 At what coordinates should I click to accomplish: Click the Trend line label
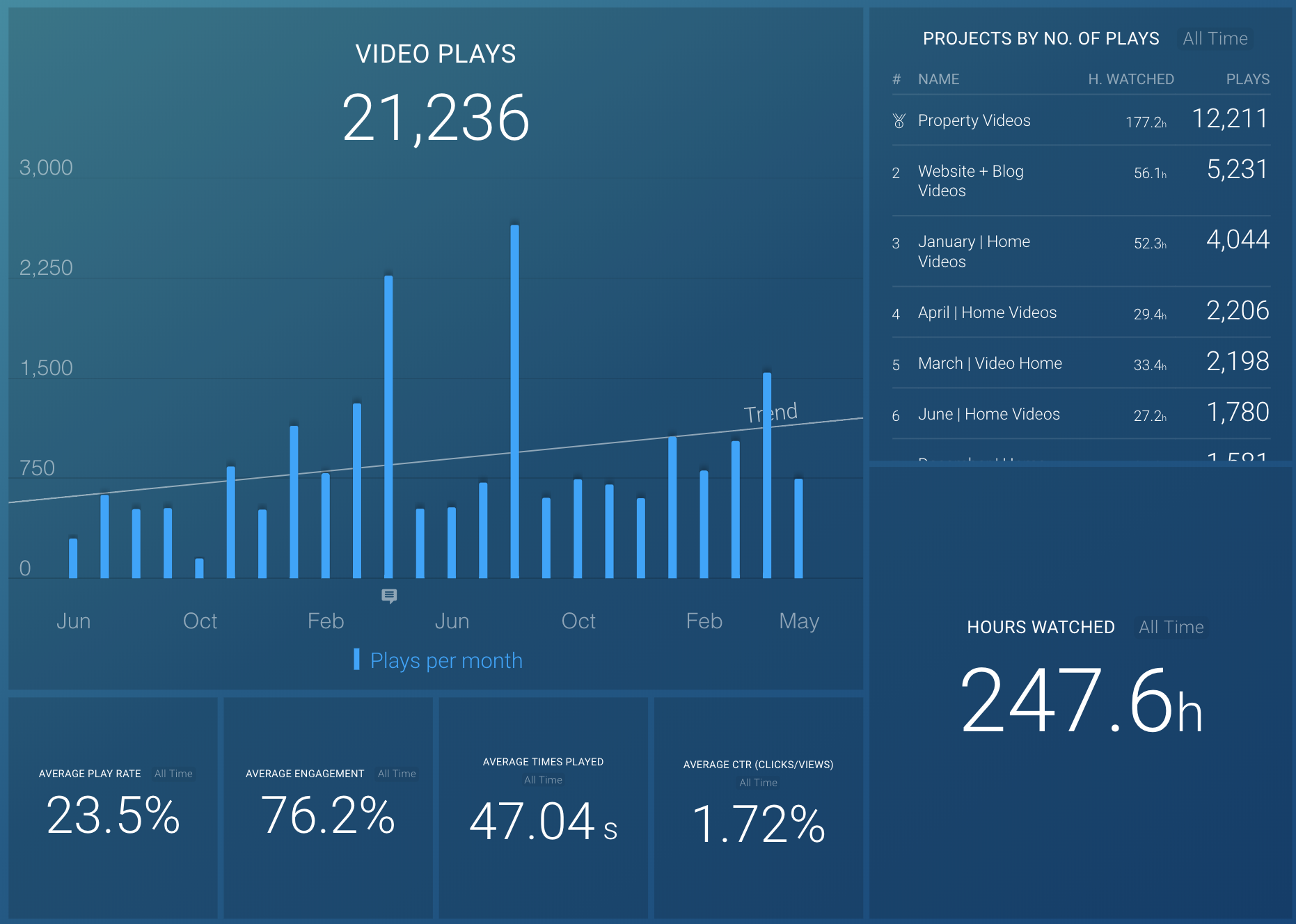click(771, 413)
